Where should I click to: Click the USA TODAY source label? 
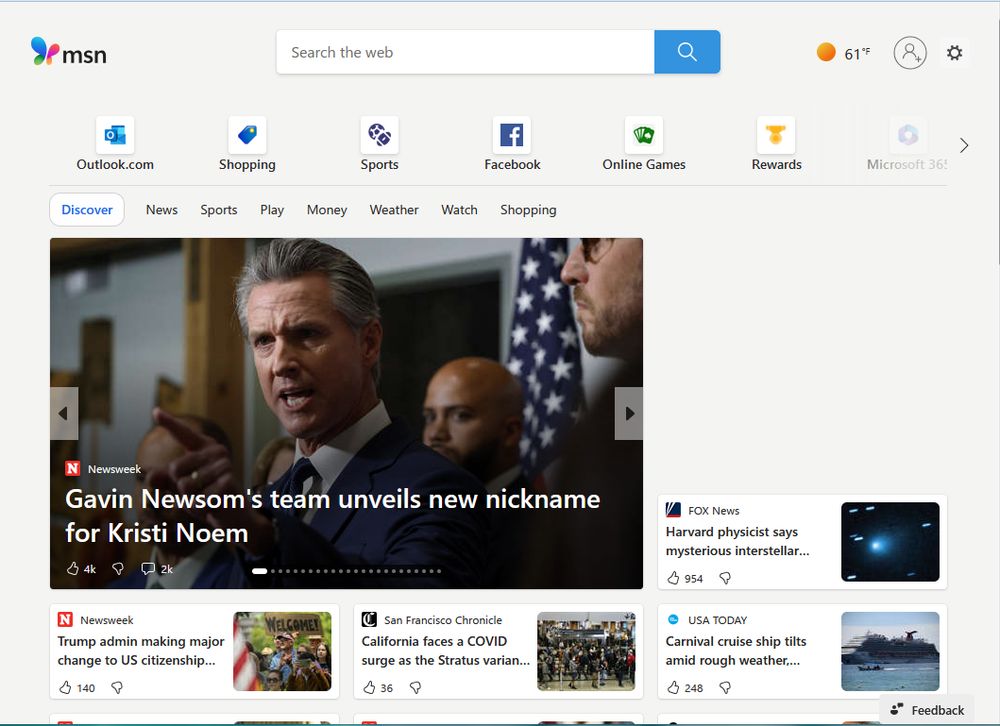717,620
